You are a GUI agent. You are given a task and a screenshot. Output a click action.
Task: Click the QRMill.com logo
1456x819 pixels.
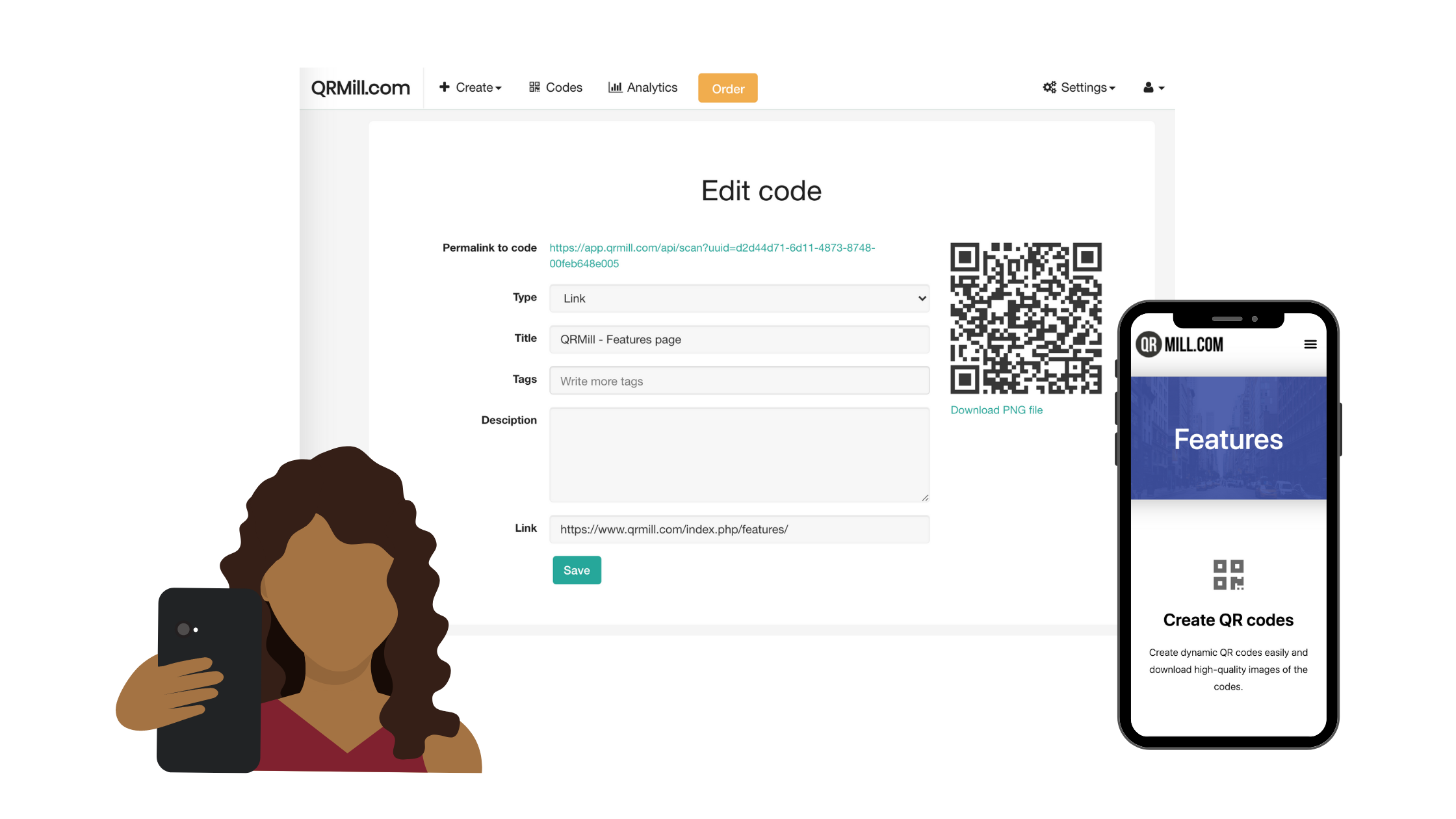click(360, 88)
